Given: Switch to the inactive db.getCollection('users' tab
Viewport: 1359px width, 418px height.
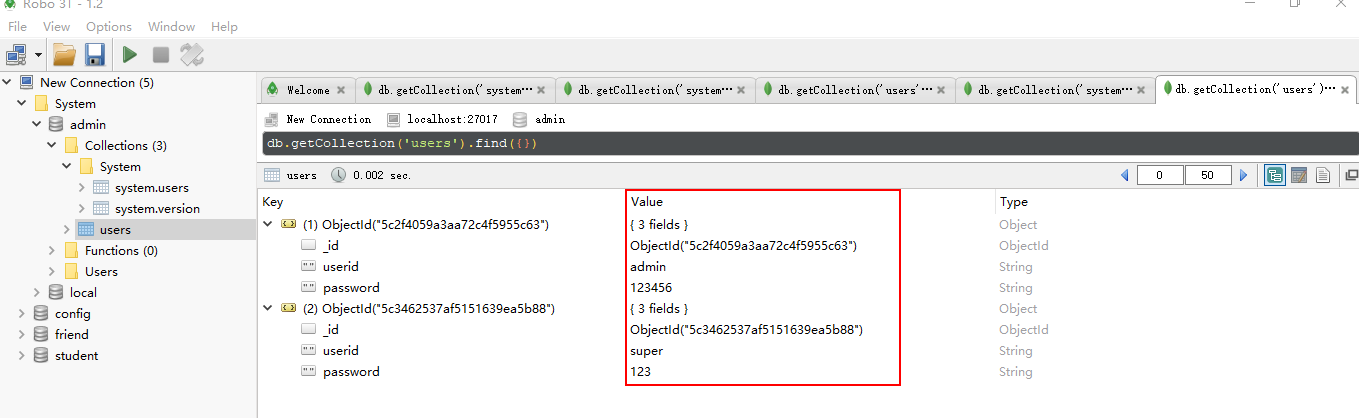Looking at the screenshot, I should (855, 90).
